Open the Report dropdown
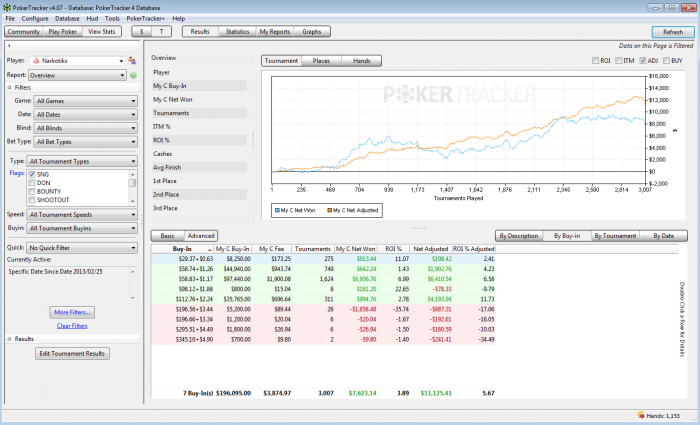Viewport: 700px width, 425px height. click(77, 75)
